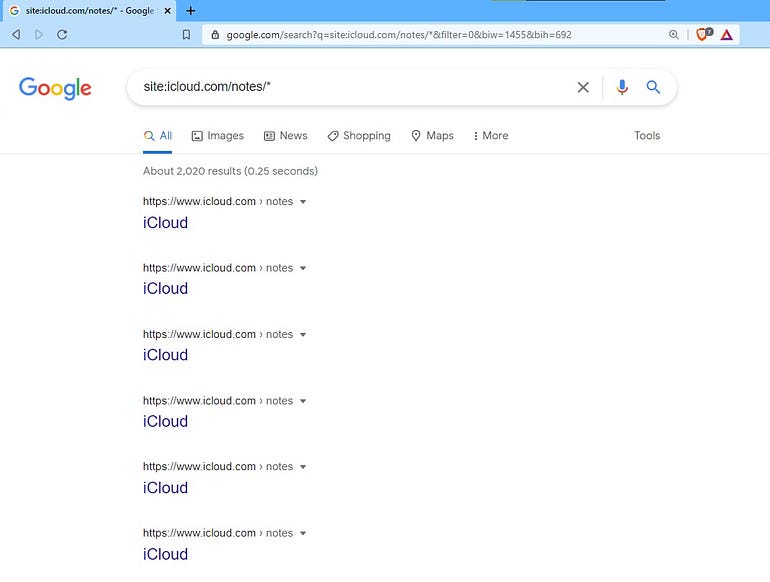Go back with browser back arrow
770x582 pixels.
click(x=16, y=34)
